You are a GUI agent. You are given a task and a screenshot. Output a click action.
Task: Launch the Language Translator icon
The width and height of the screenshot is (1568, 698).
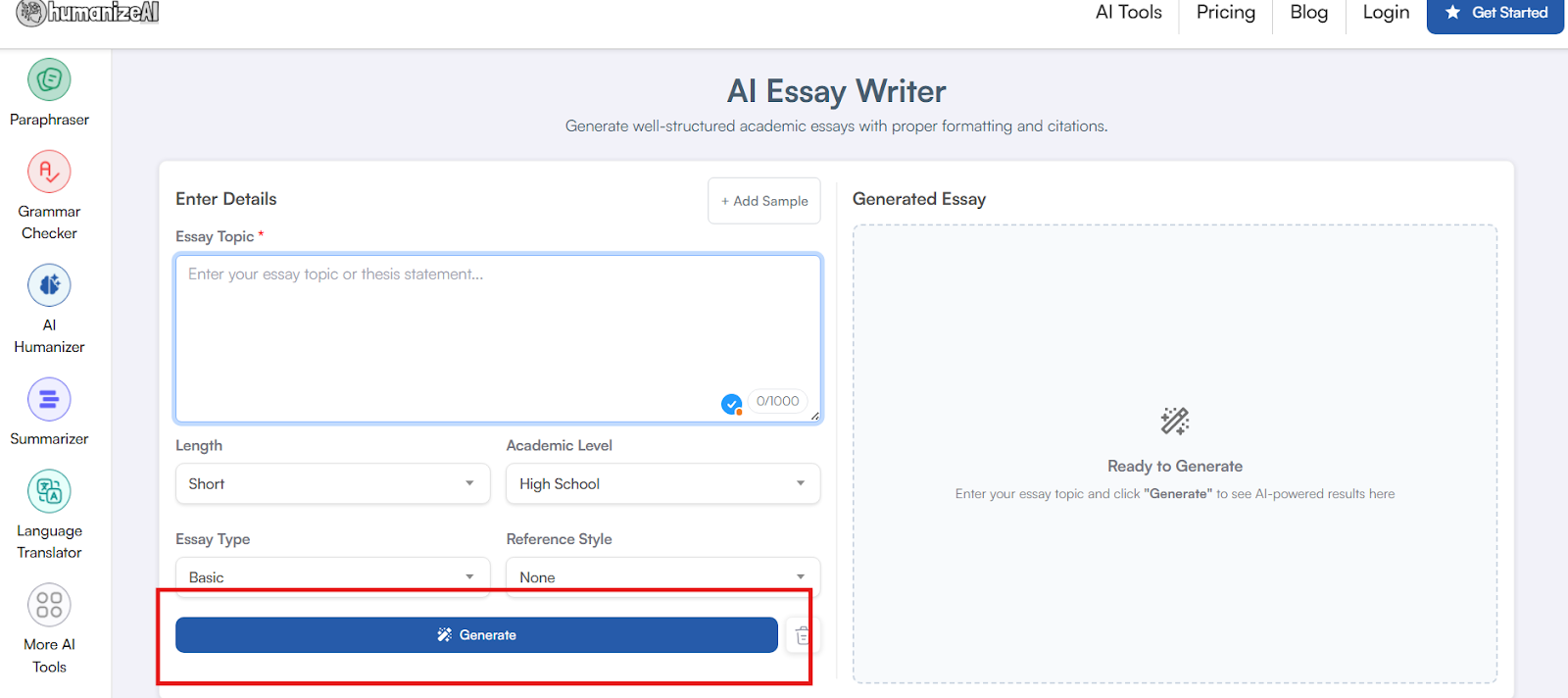pos(49,491)
